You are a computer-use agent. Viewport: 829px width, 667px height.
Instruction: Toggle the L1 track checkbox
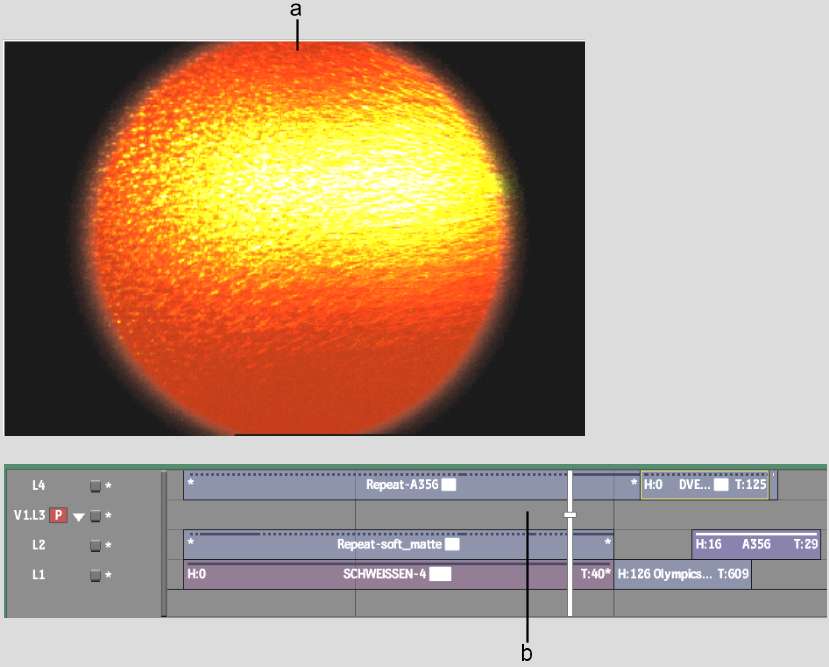pos(95,575)
